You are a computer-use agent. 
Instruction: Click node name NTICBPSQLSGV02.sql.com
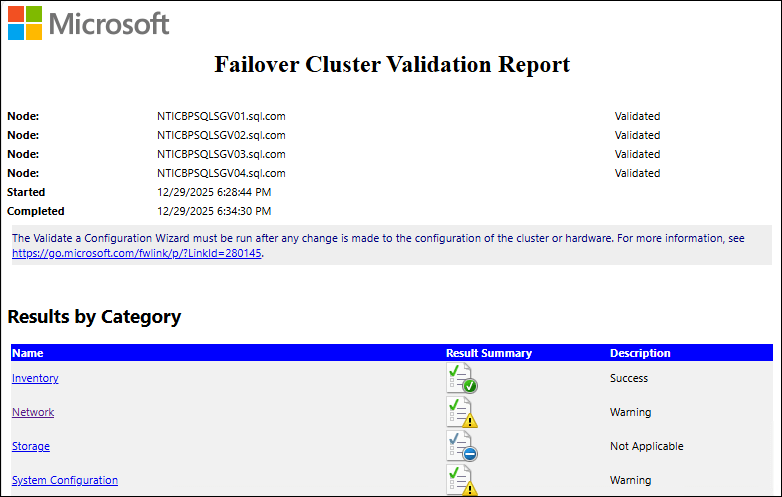pyautogui.click(x=221, y=135)
